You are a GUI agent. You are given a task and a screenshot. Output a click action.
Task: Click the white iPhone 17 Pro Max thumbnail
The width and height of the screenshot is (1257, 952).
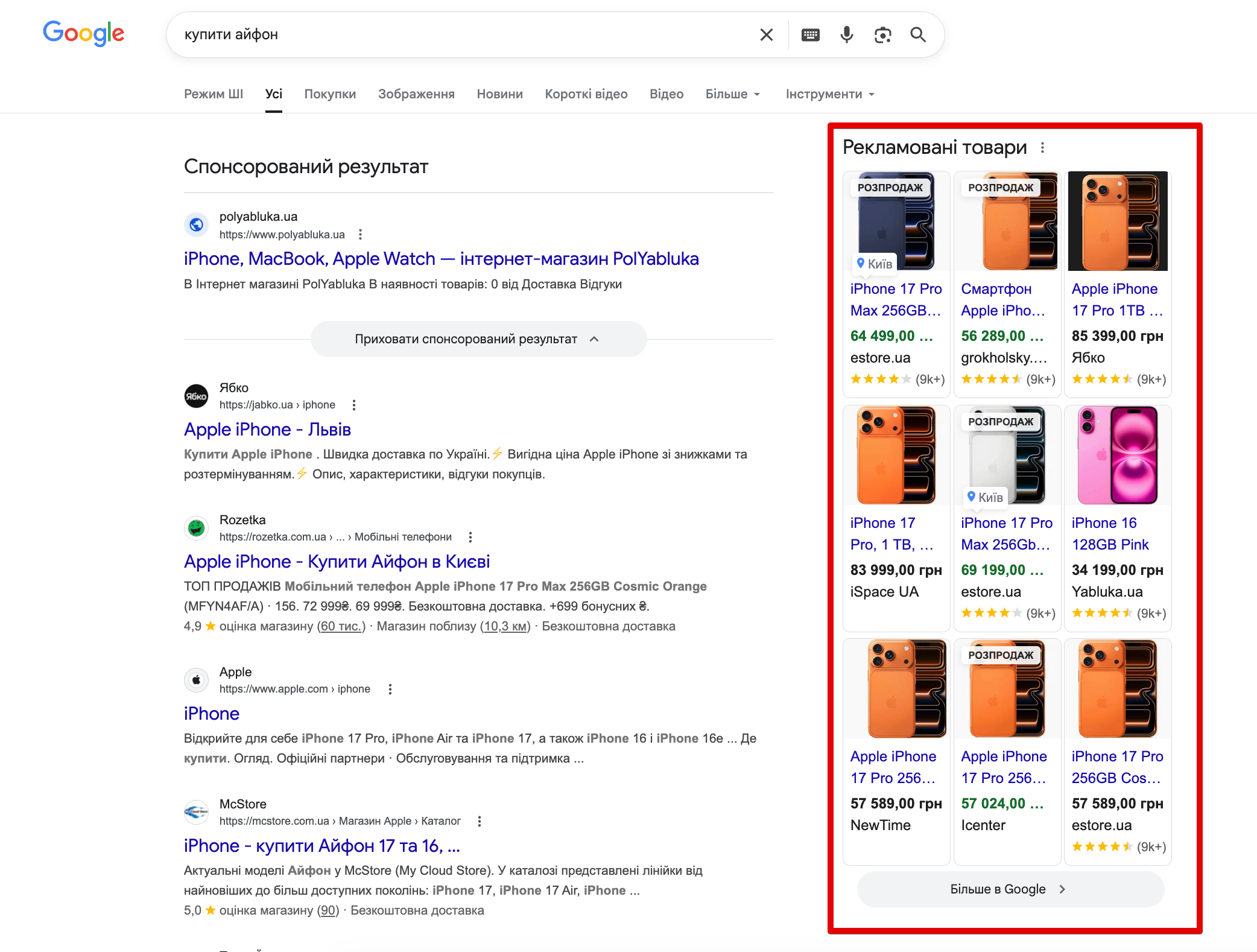pos(1007,455)
